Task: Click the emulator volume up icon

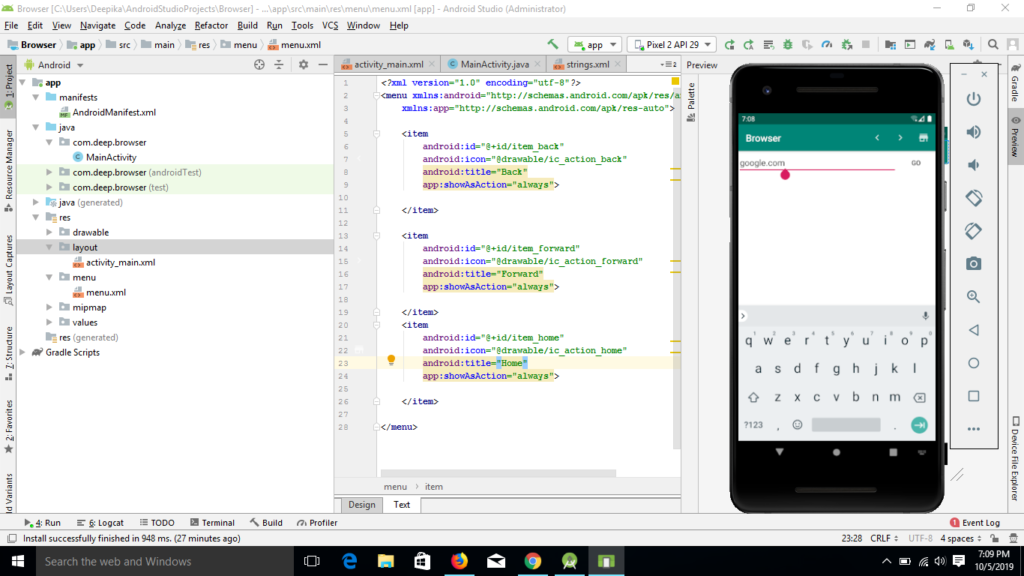Action: 974,132
